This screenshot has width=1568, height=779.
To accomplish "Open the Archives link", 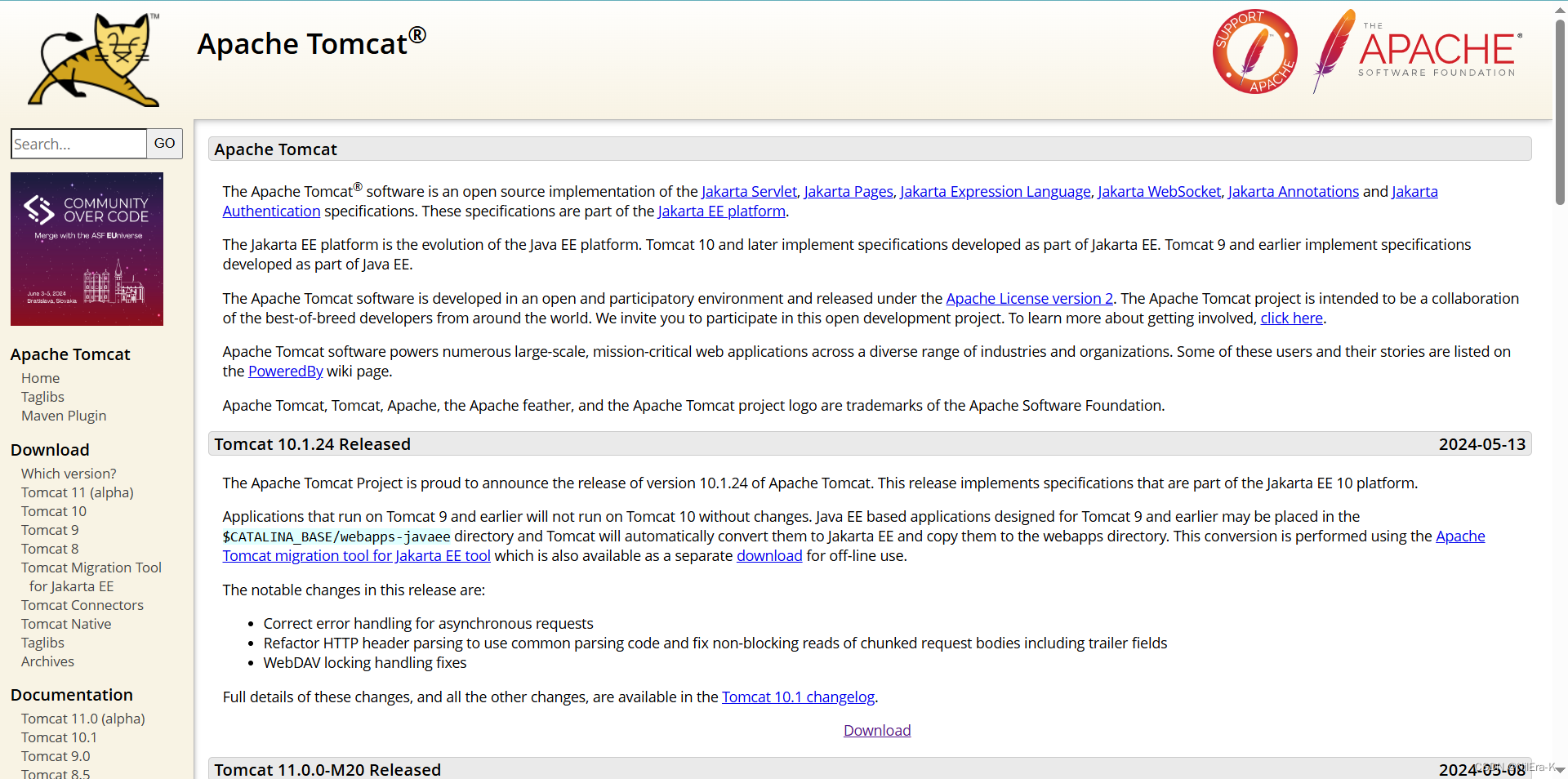I will (x=47, y=661).
